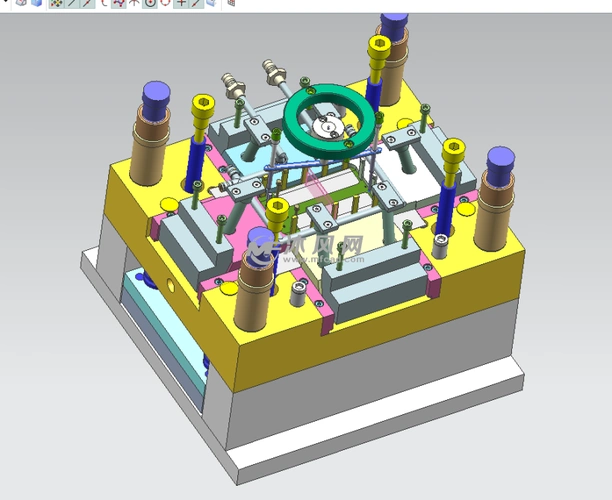The height and width of the screenshot is (500, 612).
Task: Click the plus-shaped existing point snap icon
Action: [181, 3]
